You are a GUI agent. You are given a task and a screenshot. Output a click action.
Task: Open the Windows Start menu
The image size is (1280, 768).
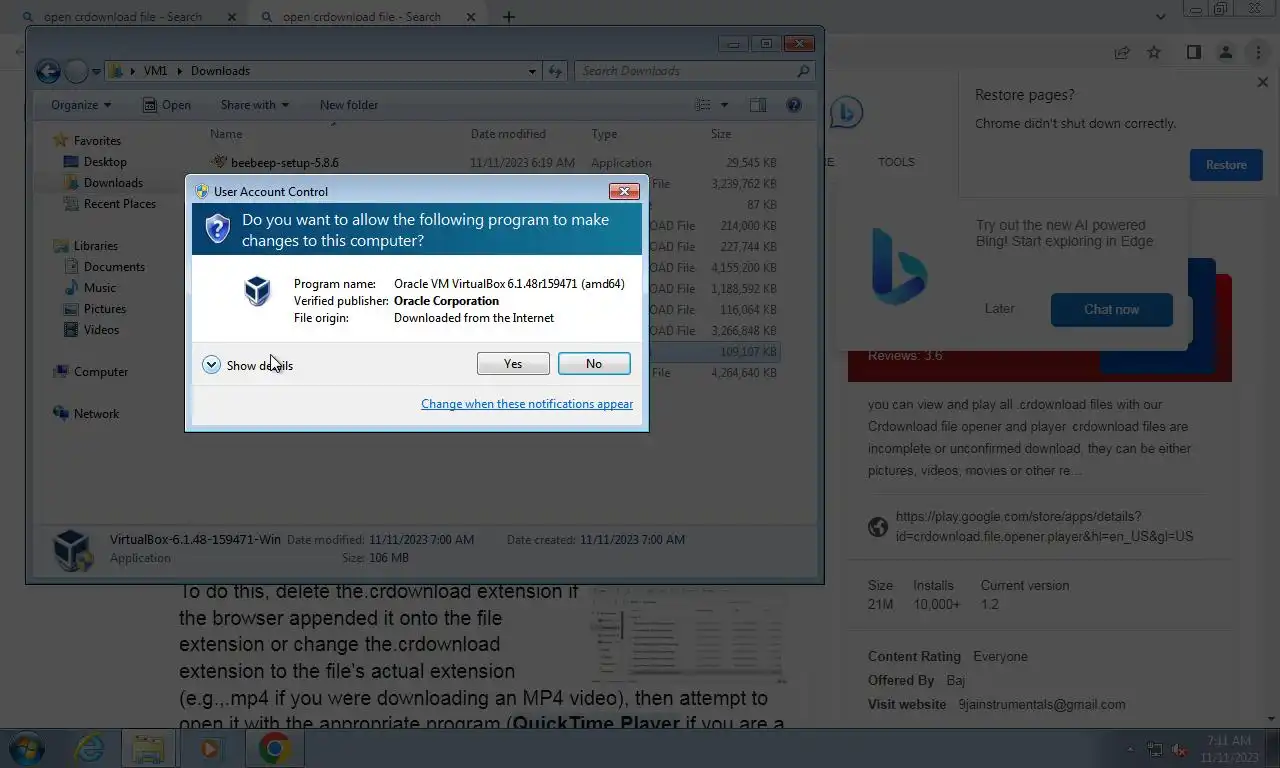point(27,748)
